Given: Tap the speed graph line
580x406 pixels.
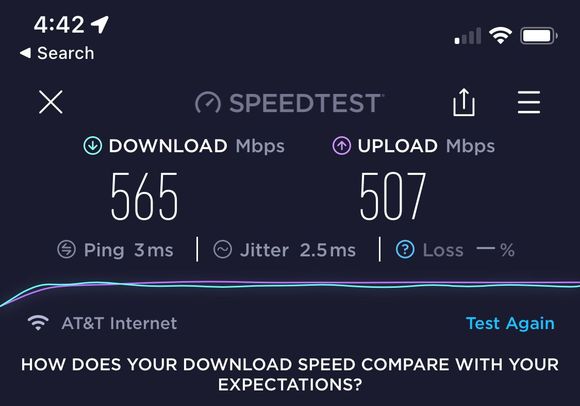Looking at the screenshot, I should [x=290, y=285].
